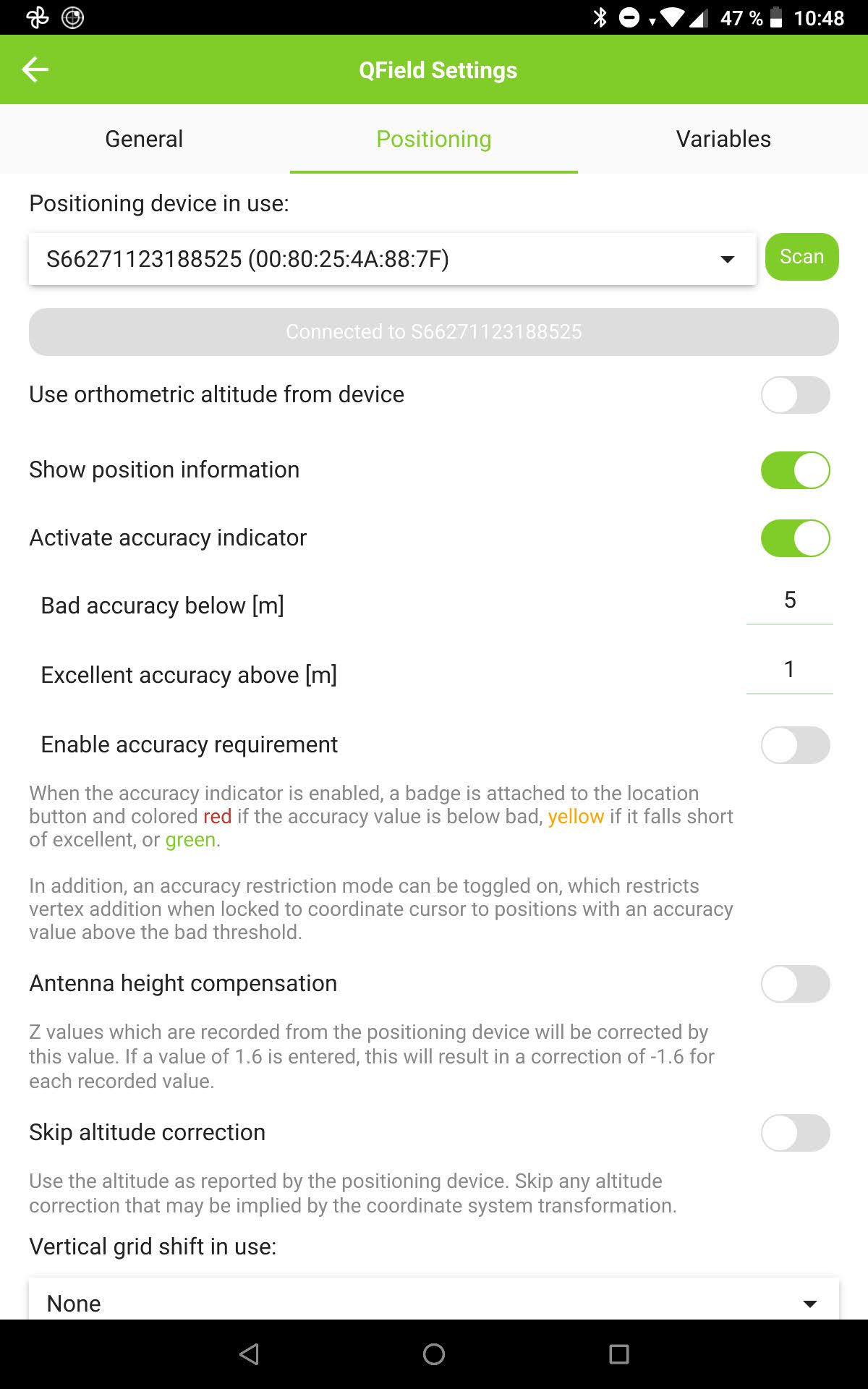Tap the fan-shaped notification icon at top left
This screenshot has height=1389, width=868.
click(38, 17)
